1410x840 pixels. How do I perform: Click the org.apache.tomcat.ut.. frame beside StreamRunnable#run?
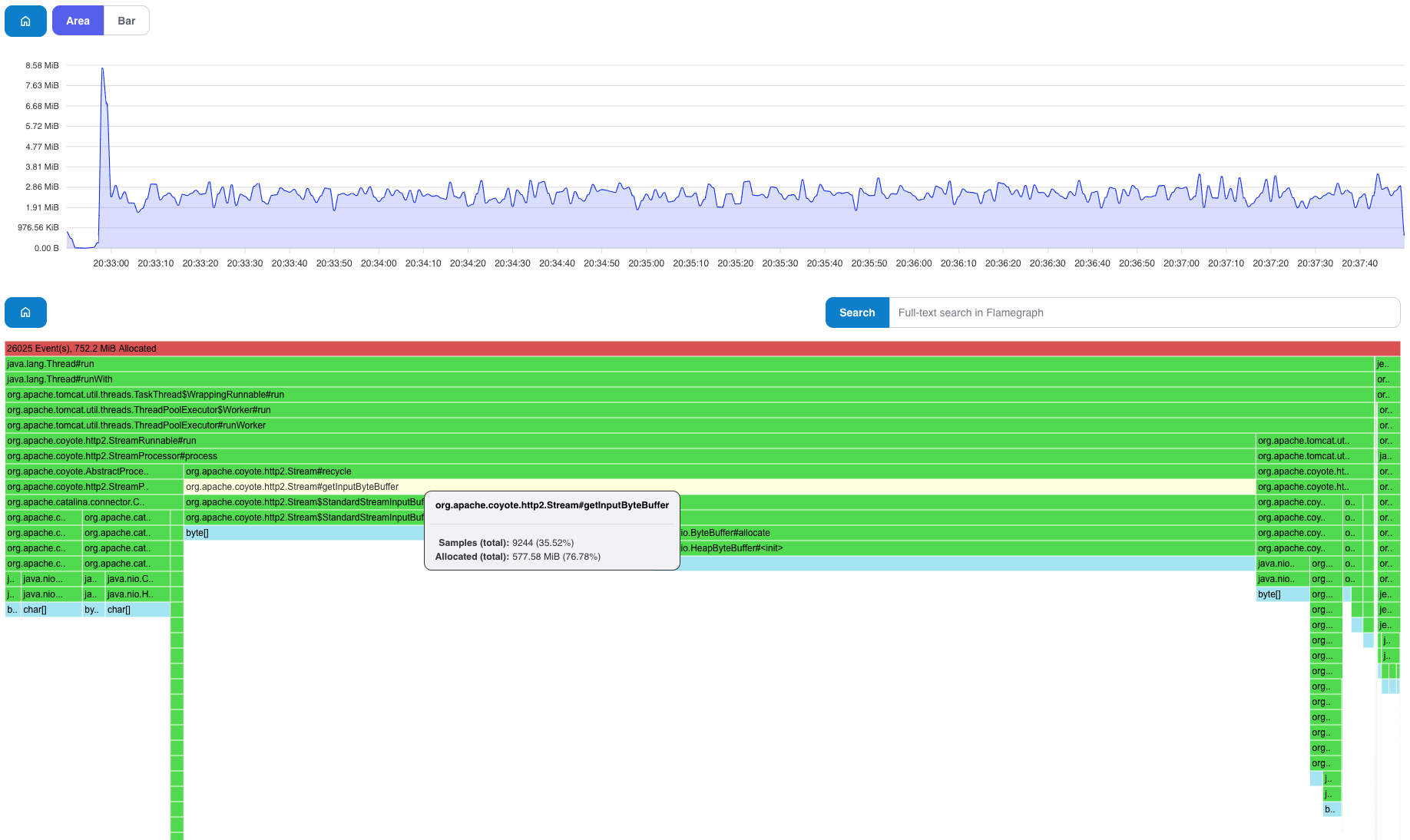pyautogui.click(x=1314, y=441)
